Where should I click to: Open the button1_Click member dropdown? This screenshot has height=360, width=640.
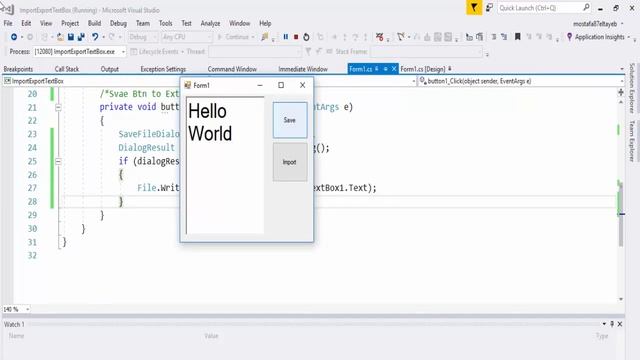[520, 81]
